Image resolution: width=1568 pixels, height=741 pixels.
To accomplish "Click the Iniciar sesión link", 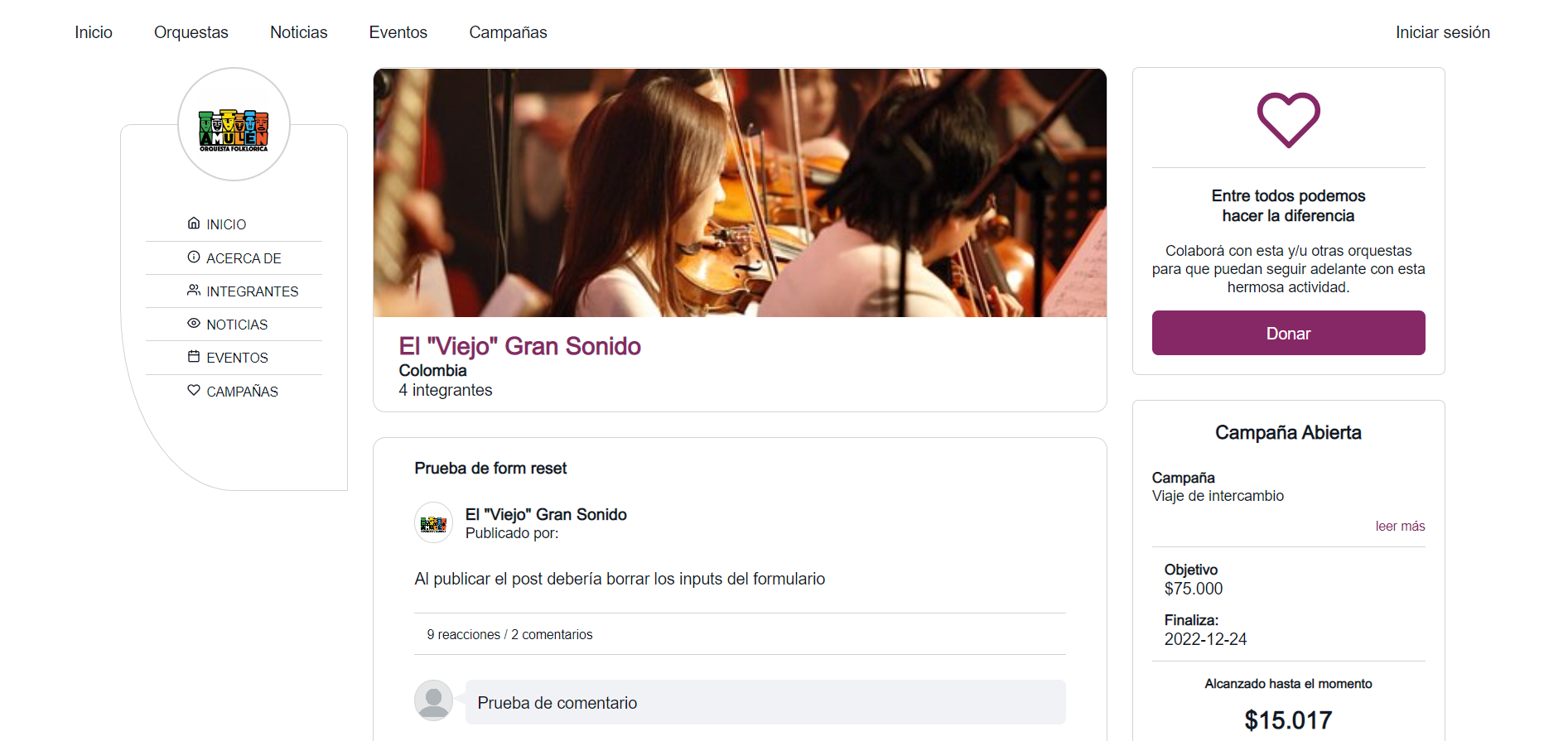I will (x=1443, y=32).
